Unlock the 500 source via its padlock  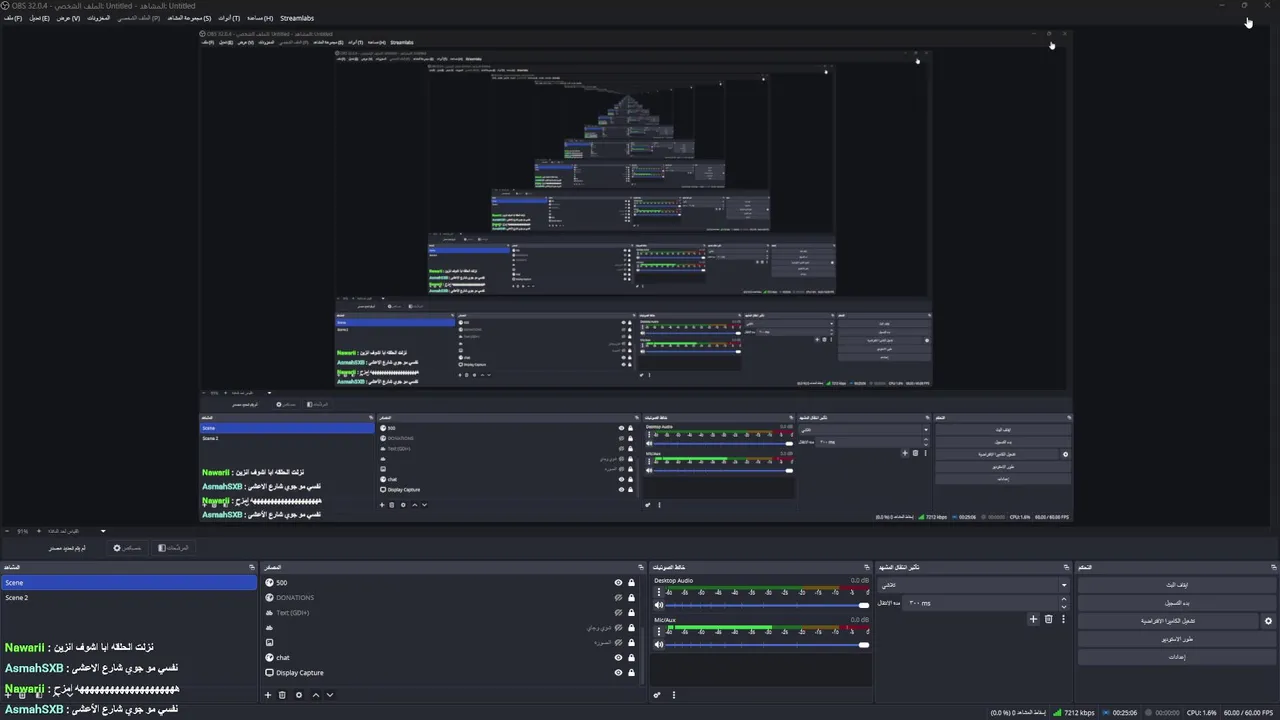[x=631, y=583]
